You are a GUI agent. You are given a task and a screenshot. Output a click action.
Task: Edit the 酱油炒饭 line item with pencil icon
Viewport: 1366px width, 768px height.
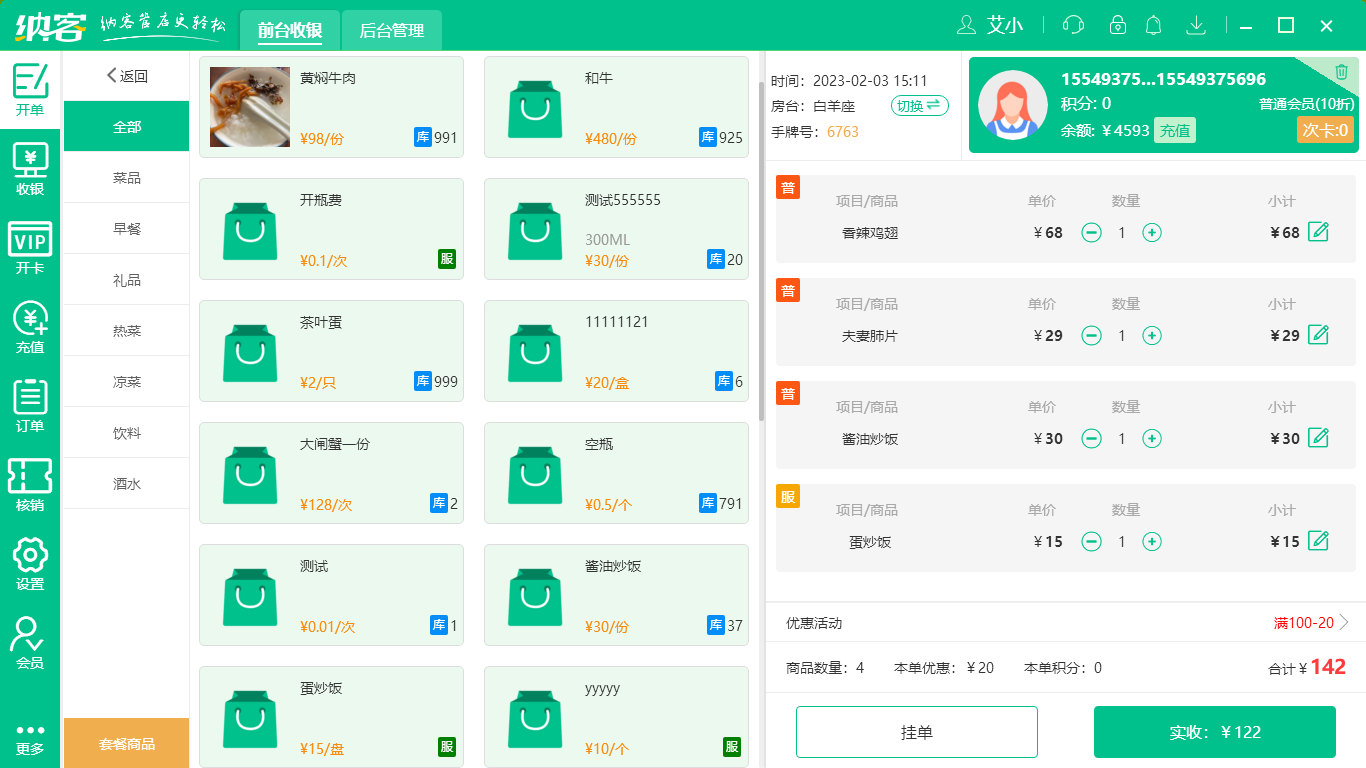point(1317,438)
